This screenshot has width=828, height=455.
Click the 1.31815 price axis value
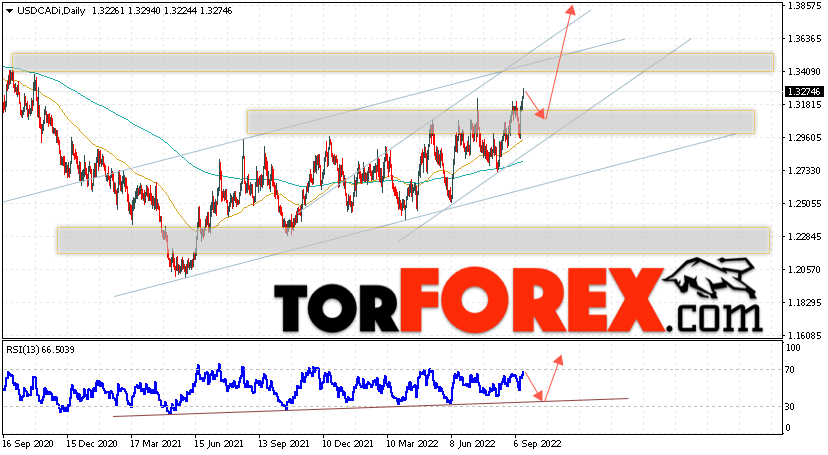[804, 105]
